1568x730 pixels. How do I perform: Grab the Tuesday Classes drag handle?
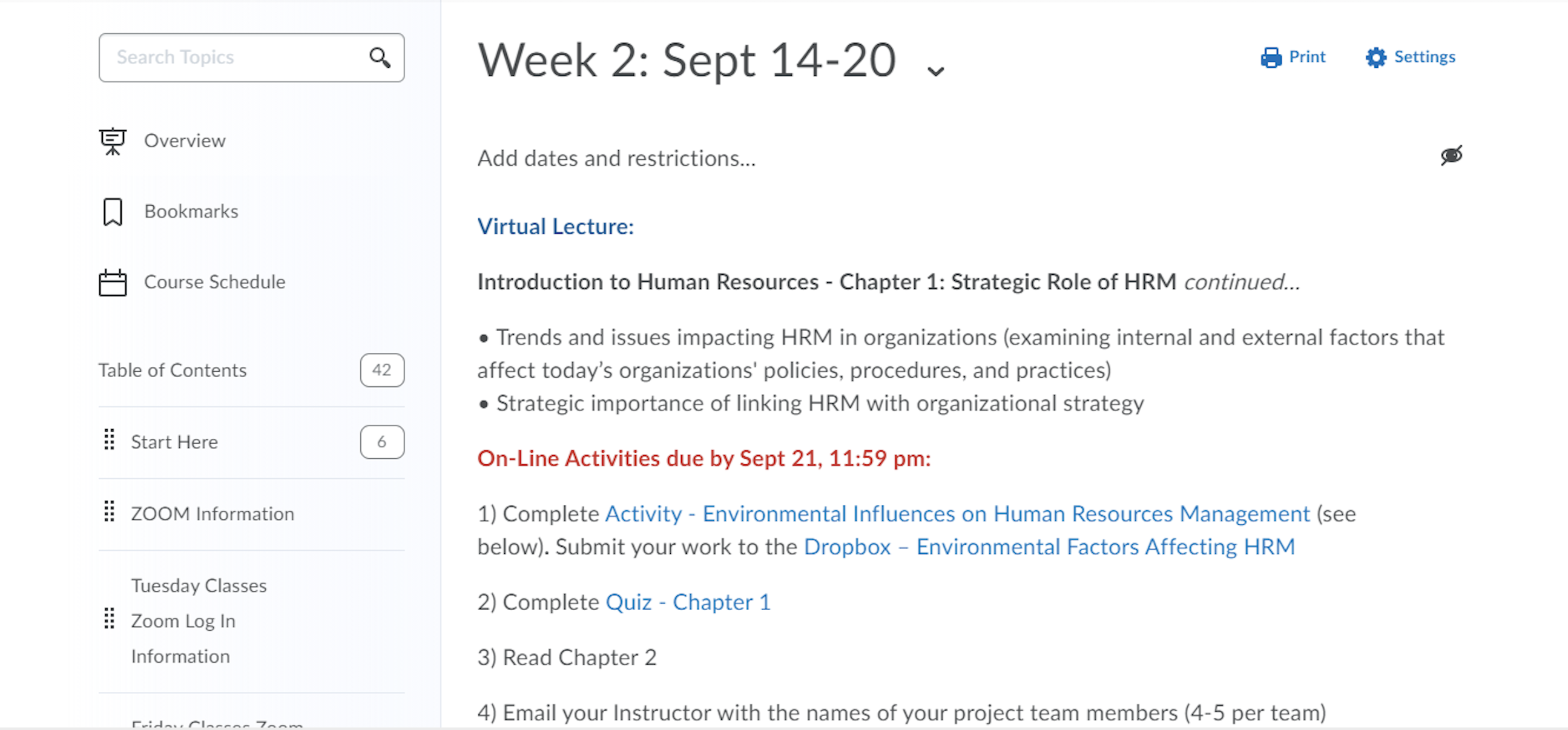click(x=110, y=619)
